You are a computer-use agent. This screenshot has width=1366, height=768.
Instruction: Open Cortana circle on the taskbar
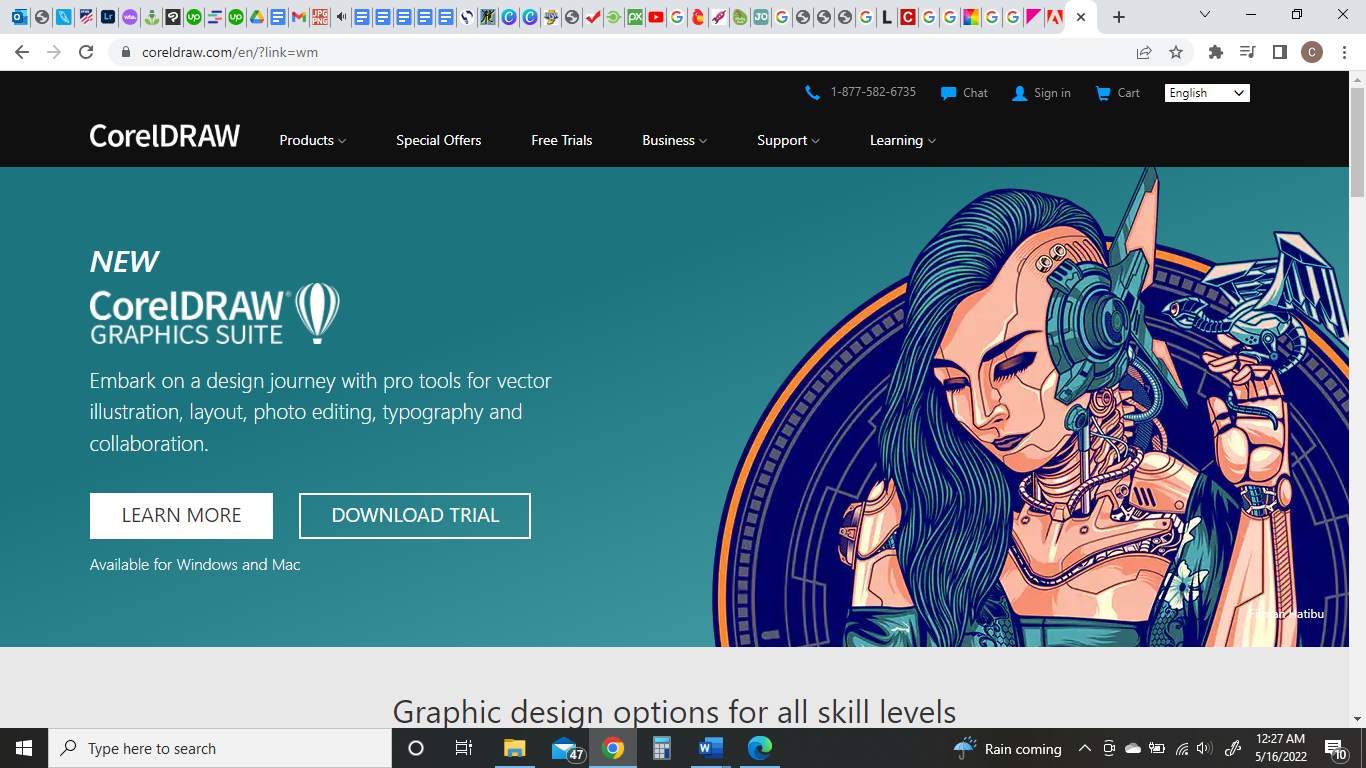pyautogui.click(x=416, y=748)
